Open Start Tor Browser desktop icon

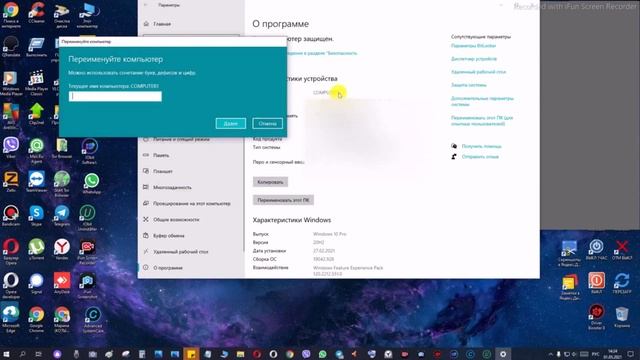pyautogui.click(x=62, y=183)
